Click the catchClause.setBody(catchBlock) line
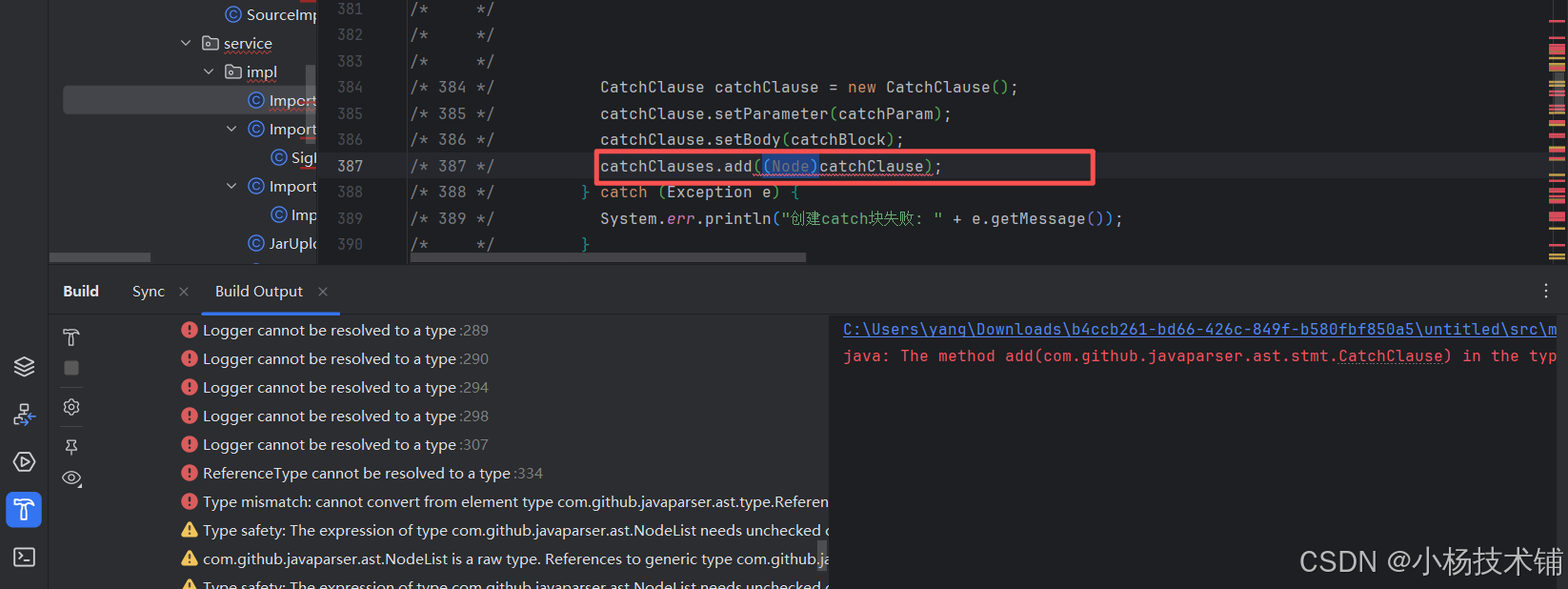The width and height of the screenshot is (1568, 589). click(752, 140)
